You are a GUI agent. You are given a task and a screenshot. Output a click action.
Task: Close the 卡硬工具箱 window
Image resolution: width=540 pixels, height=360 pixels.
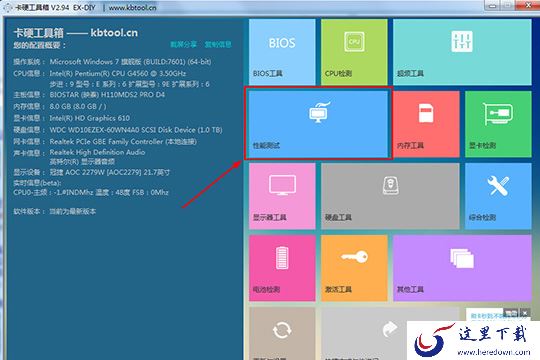pyautogui.click(x=527, y=5)
